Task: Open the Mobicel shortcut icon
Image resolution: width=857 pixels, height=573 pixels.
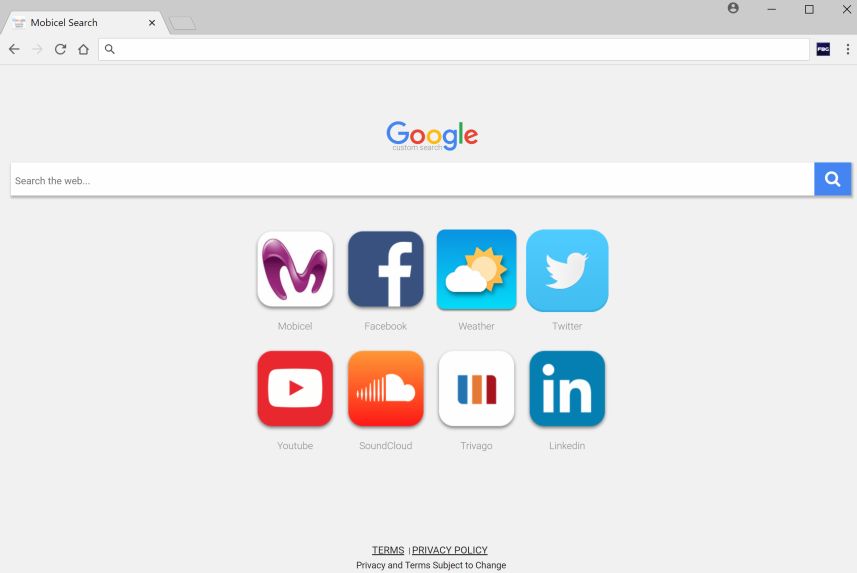Action: pos(295,269)
